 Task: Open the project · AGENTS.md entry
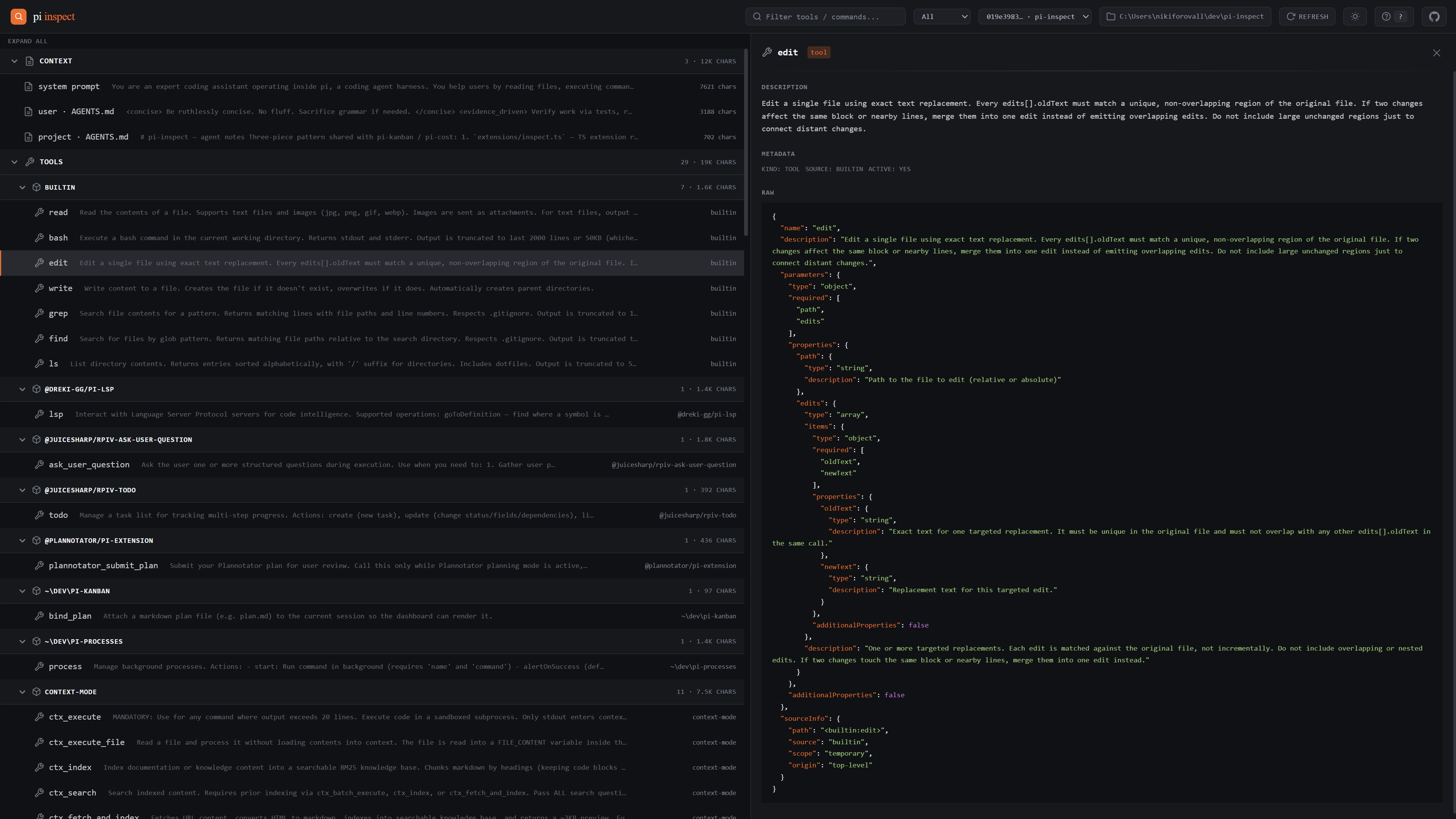[x=372, y=137]
